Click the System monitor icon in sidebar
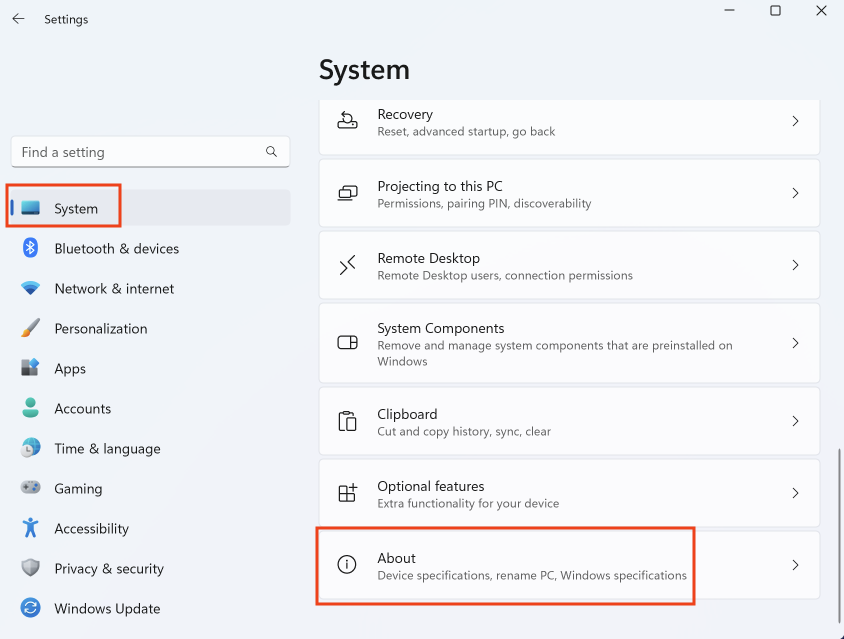The image size is (844, 639). coord(31,208)
